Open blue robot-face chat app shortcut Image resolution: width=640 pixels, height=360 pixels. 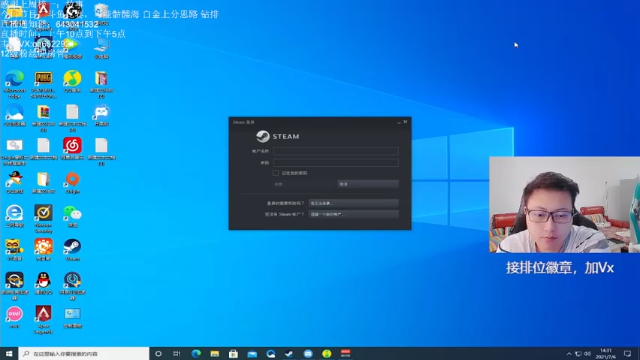pos(102,115)
